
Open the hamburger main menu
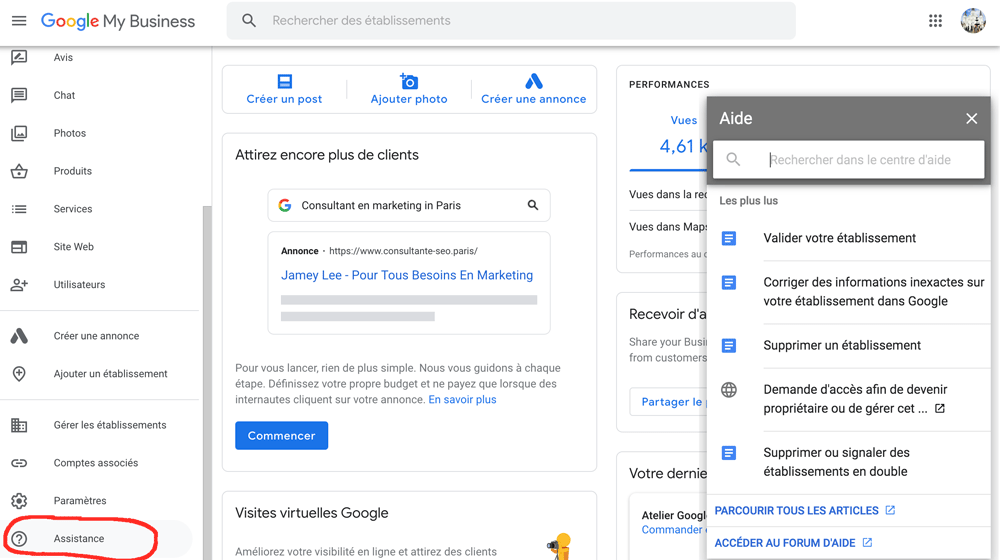click(x=19, y=21)
